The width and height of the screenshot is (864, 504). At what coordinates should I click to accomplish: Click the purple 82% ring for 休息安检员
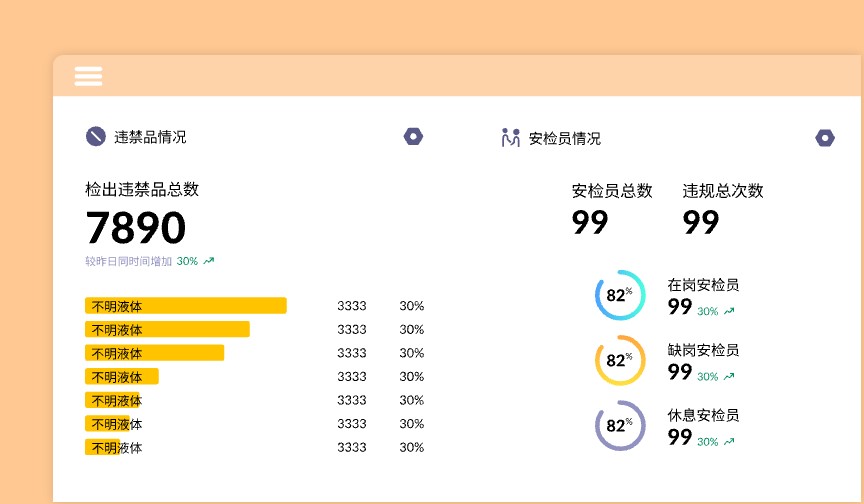pyautogui.click(x=620, y=425)
